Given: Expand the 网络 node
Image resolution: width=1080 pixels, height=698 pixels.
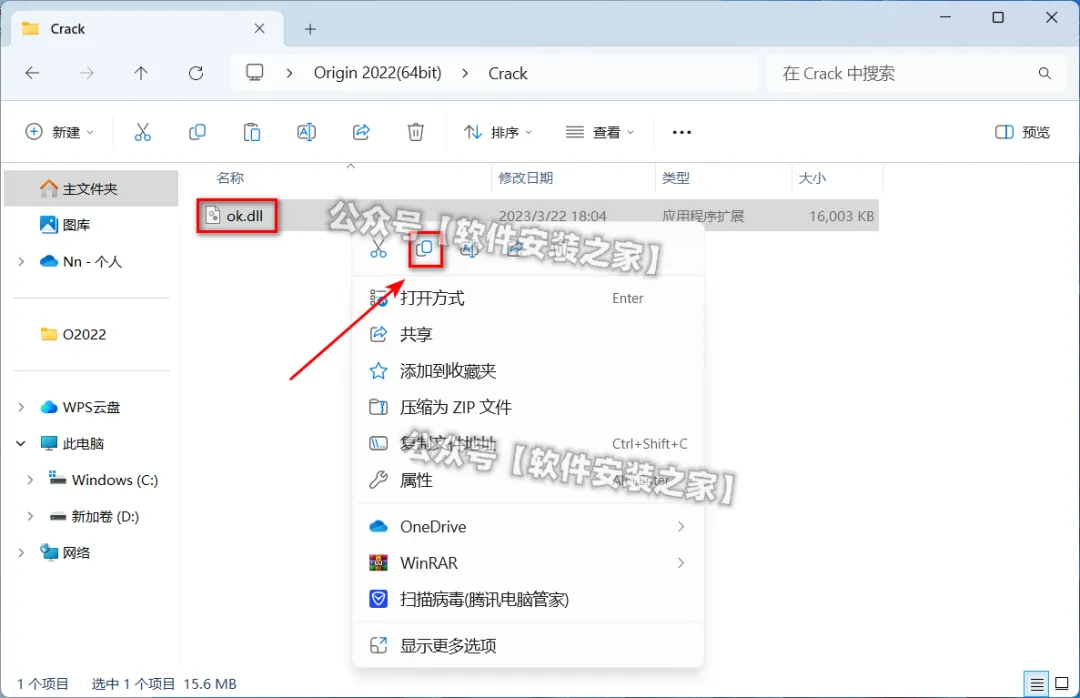Looking at the screenshot, I should click(x=21, y=553).
